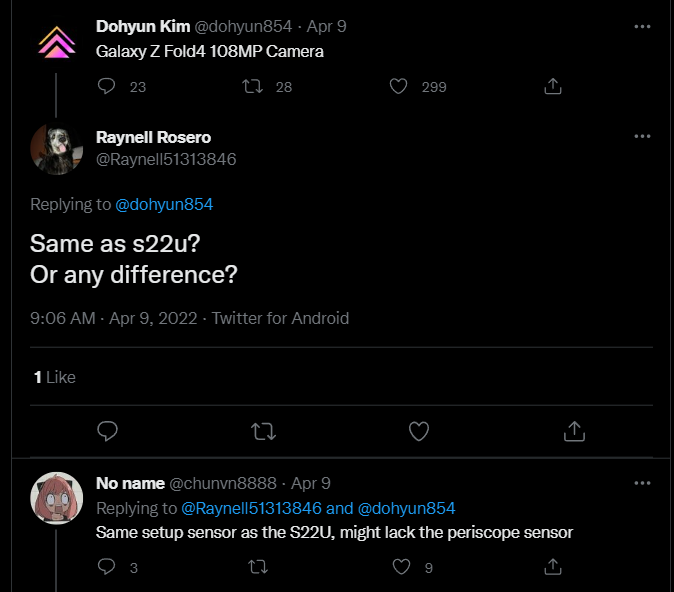Like Dohyun Kim's tweet with 299 likes
674x592 pixels.
[x=400, y=87]
